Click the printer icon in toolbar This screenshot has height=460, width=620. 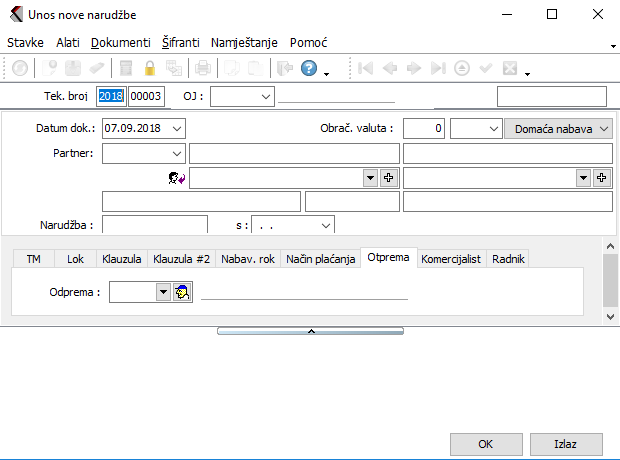[203, 69]
